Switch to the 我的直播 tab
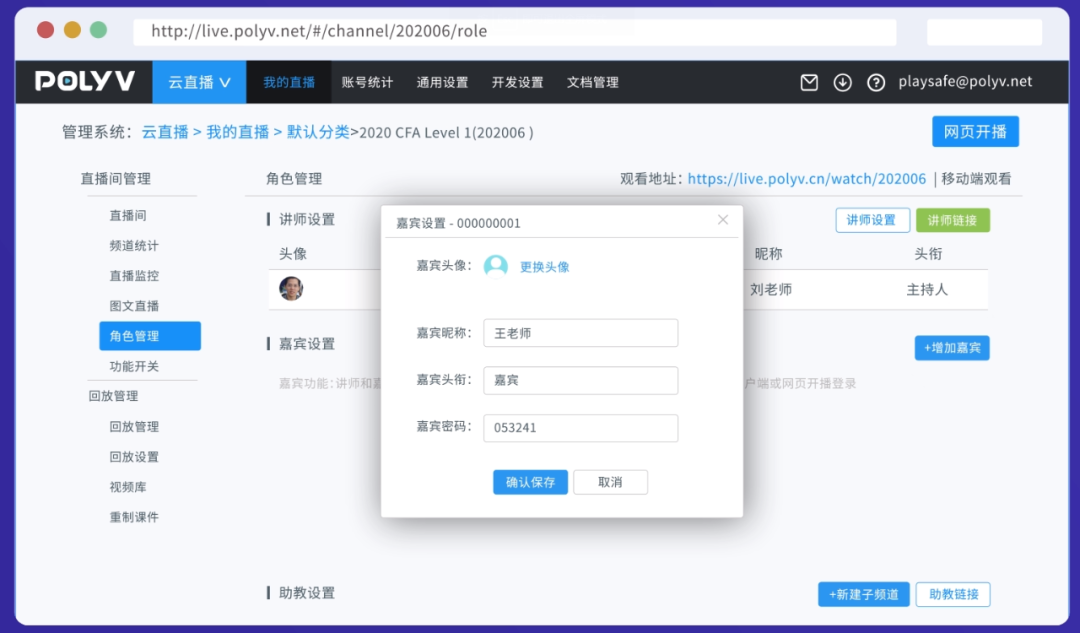 (x=289, y=82)
